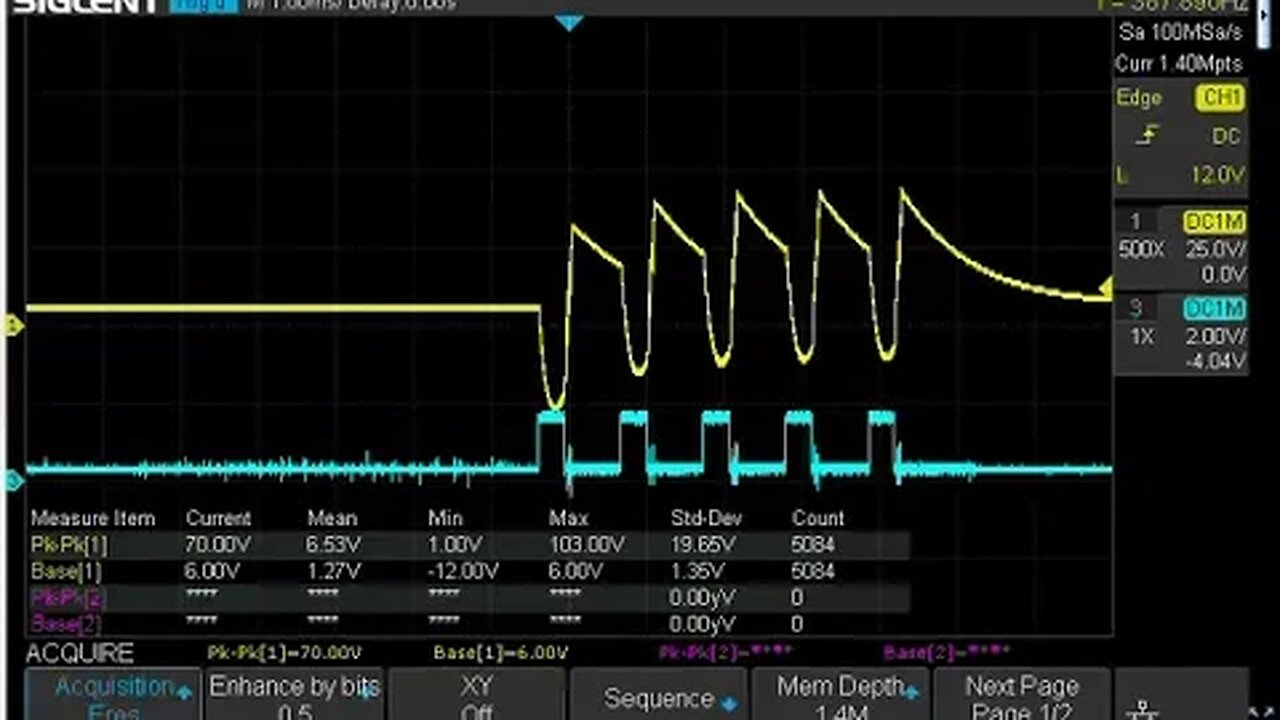This screenshot has height=720, width=1280.
Task: Click the DC trigger coupling label
Action: click(1226, 136)
